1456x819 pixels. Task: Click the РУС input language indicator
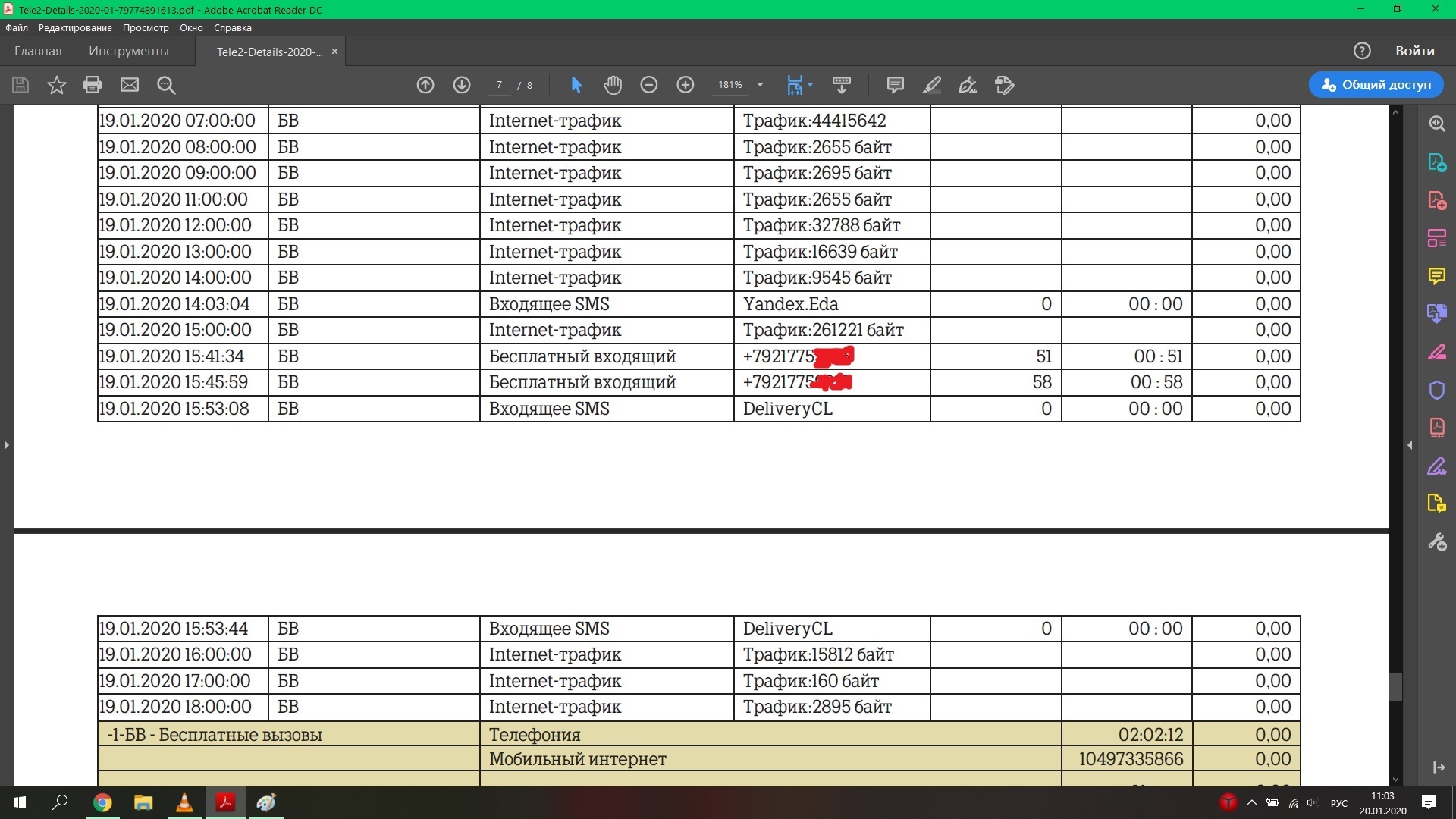pyautogui.click(x=1339, y=803)
